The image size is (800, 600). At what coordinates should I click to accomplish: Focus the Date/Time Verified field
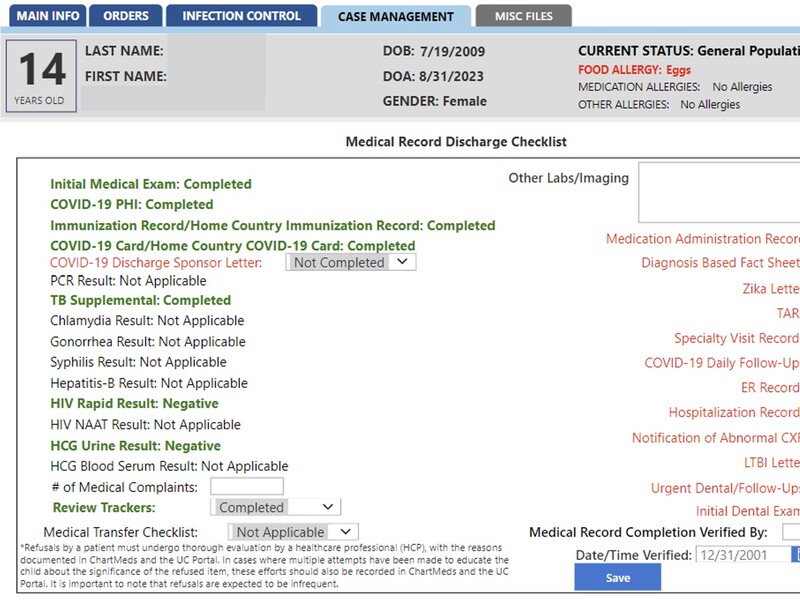pyautogui.click(x=743, y=555)
